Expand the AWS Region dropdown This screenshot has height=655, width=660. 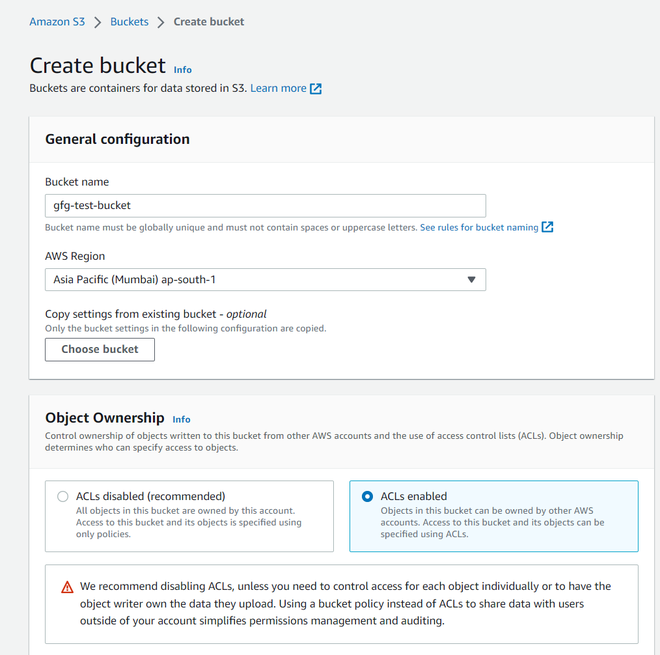tap(265, 280)
